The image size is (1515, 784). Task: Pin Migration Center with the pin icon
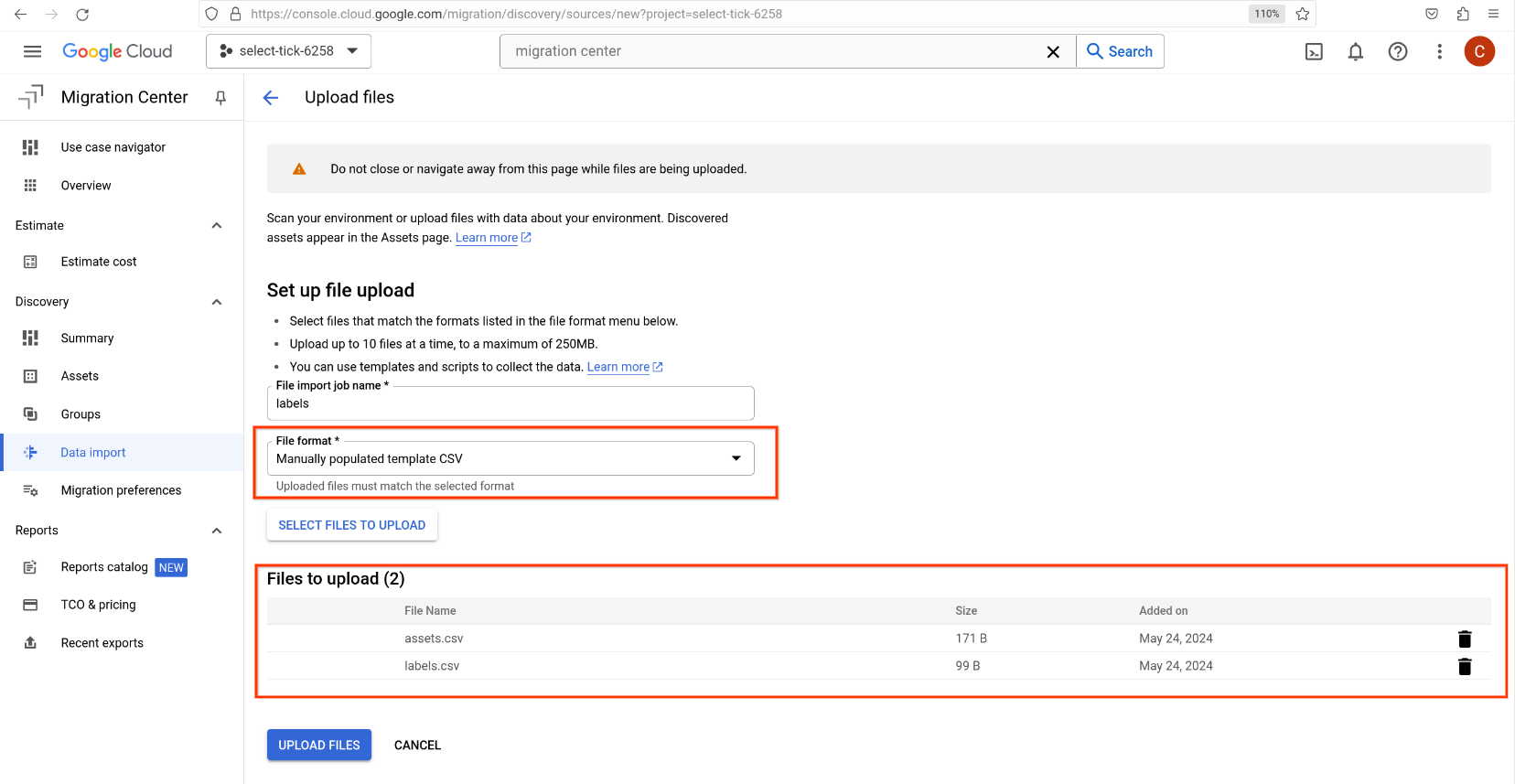pyautogui.click(x=220, y=98)
